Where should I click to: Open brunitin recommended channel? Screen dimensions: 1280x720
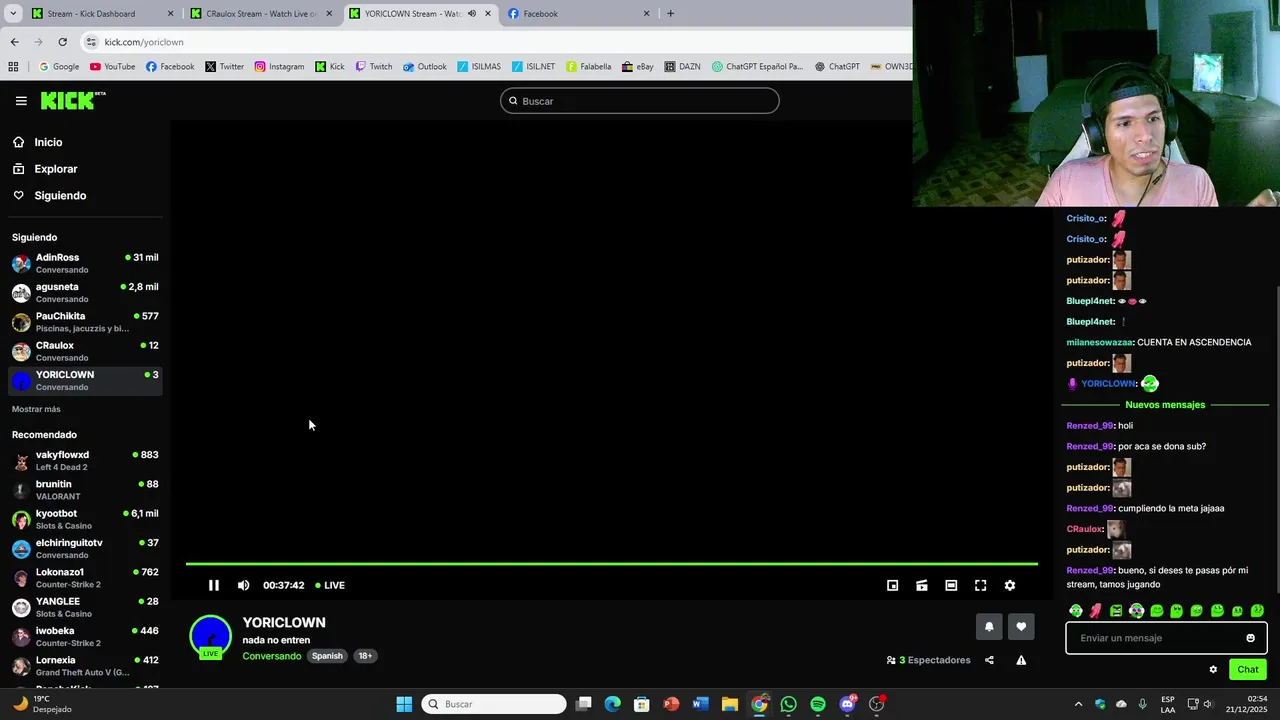tap(85, 489)
